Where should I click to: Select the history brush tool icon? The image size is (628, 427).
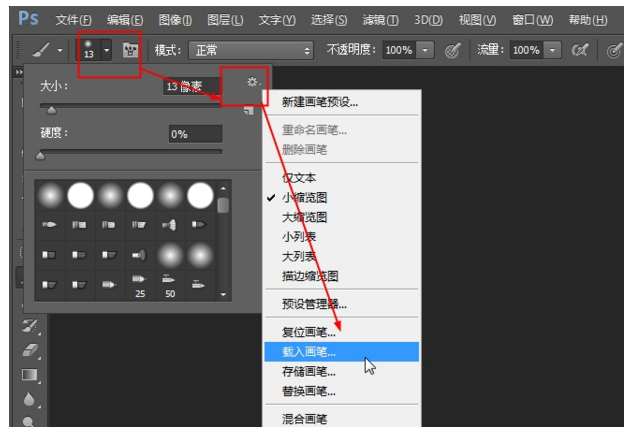pos(30,326)
